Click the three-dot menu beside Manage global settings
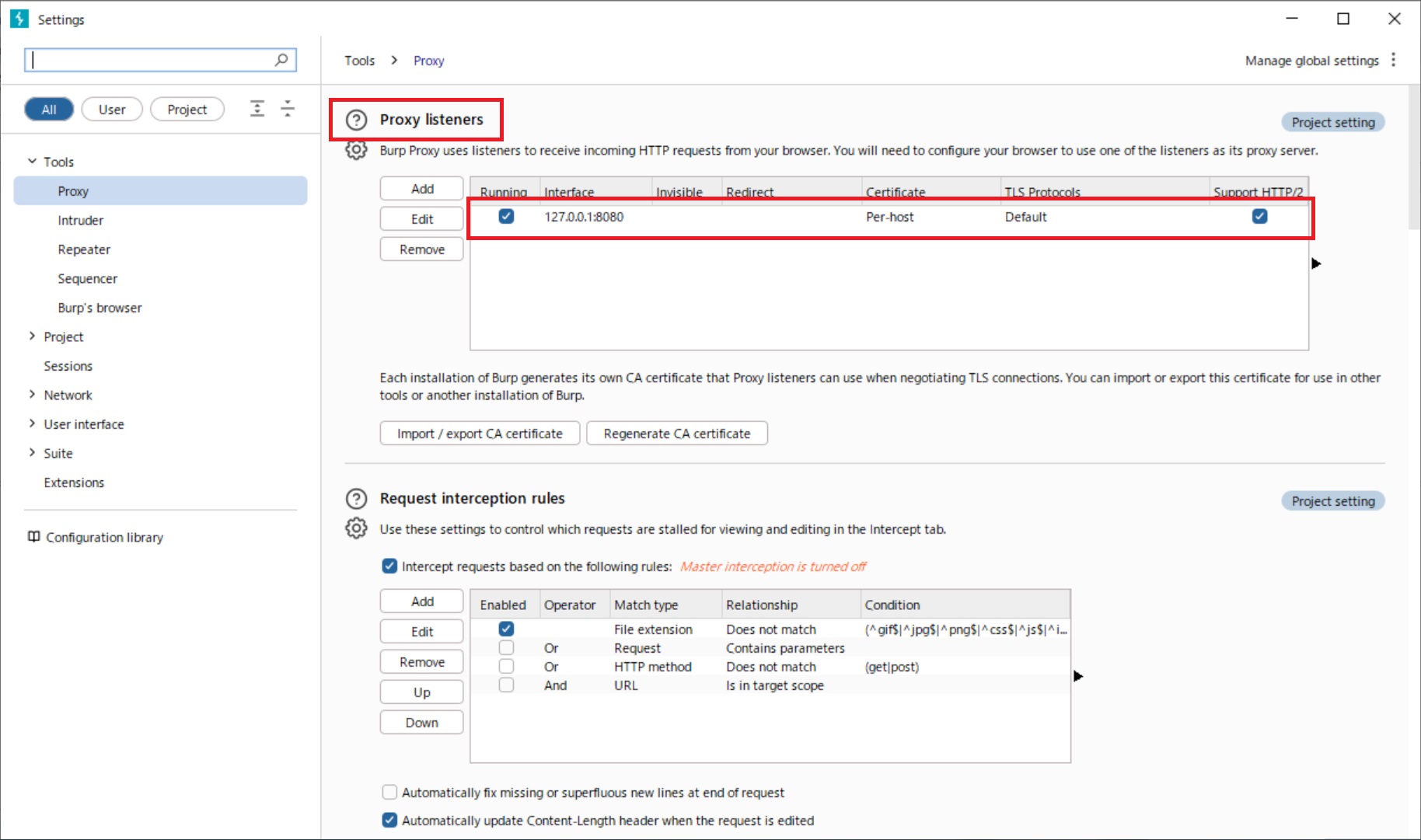The height and width of the screenshot is (840, 1421). tap(1393, 60)
